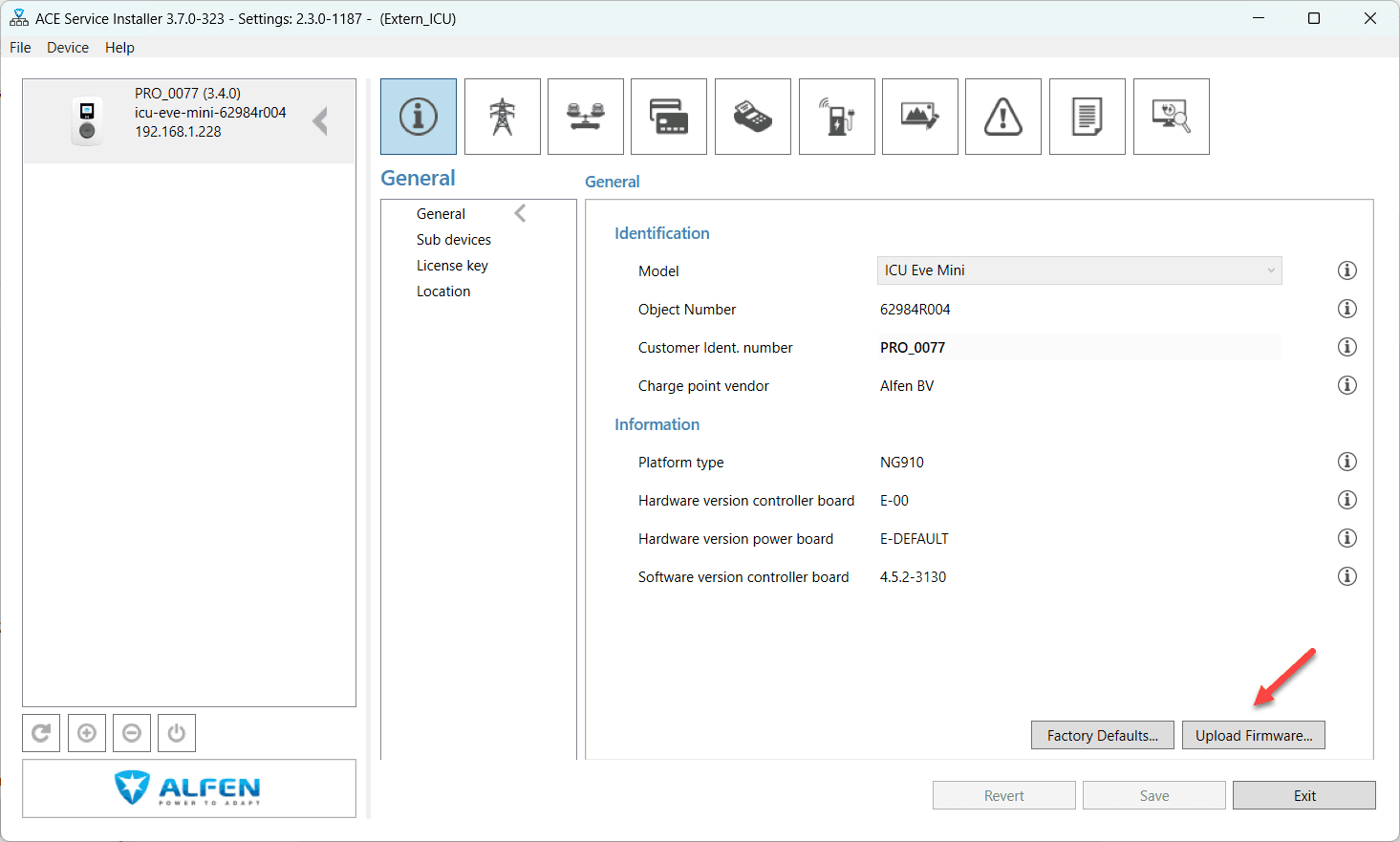The image size is (1400, 842).
Task: Open the General info tab icon
Action: coord(419,117)
